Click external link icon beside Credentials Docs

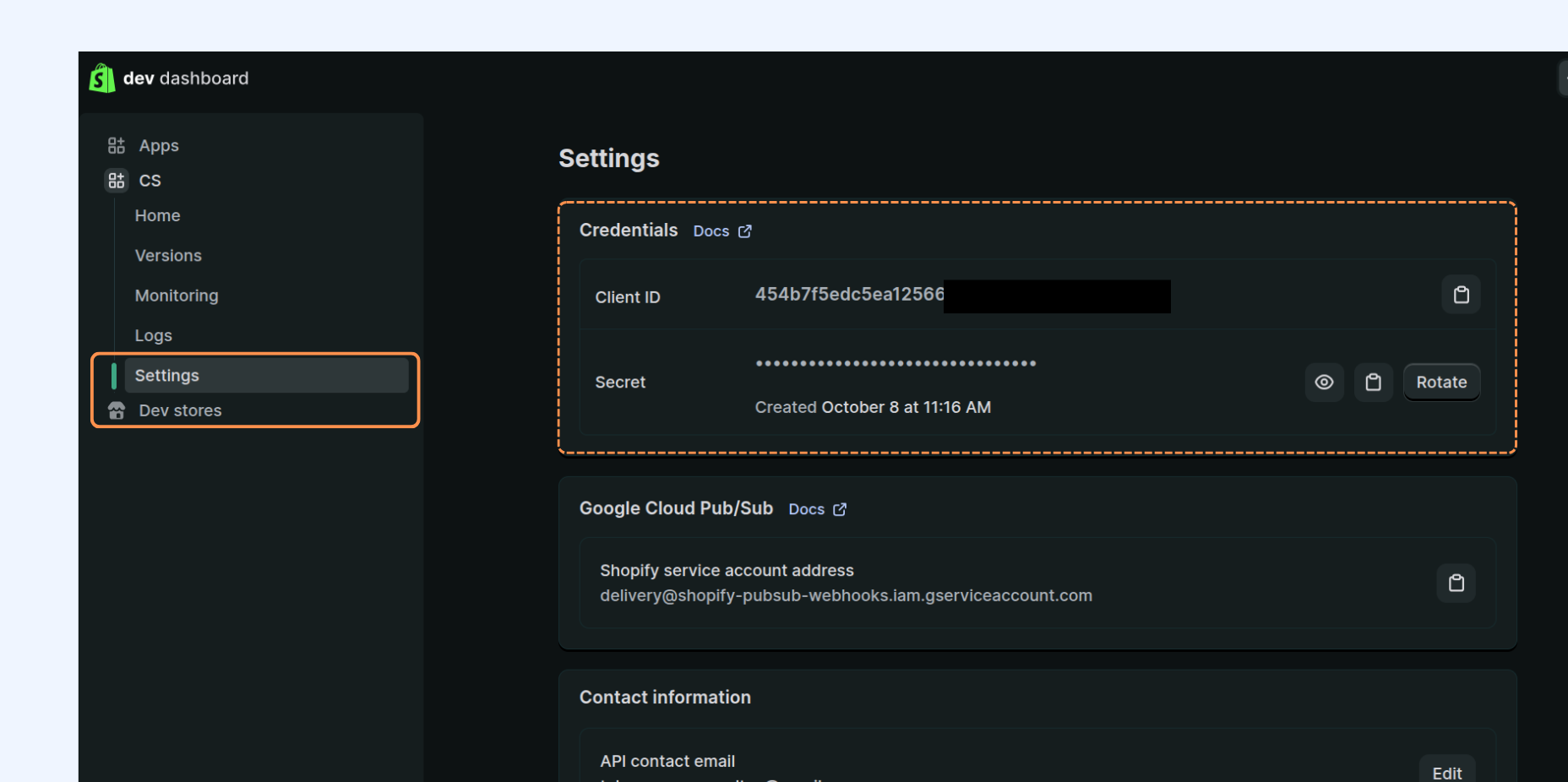click(745, 231)
